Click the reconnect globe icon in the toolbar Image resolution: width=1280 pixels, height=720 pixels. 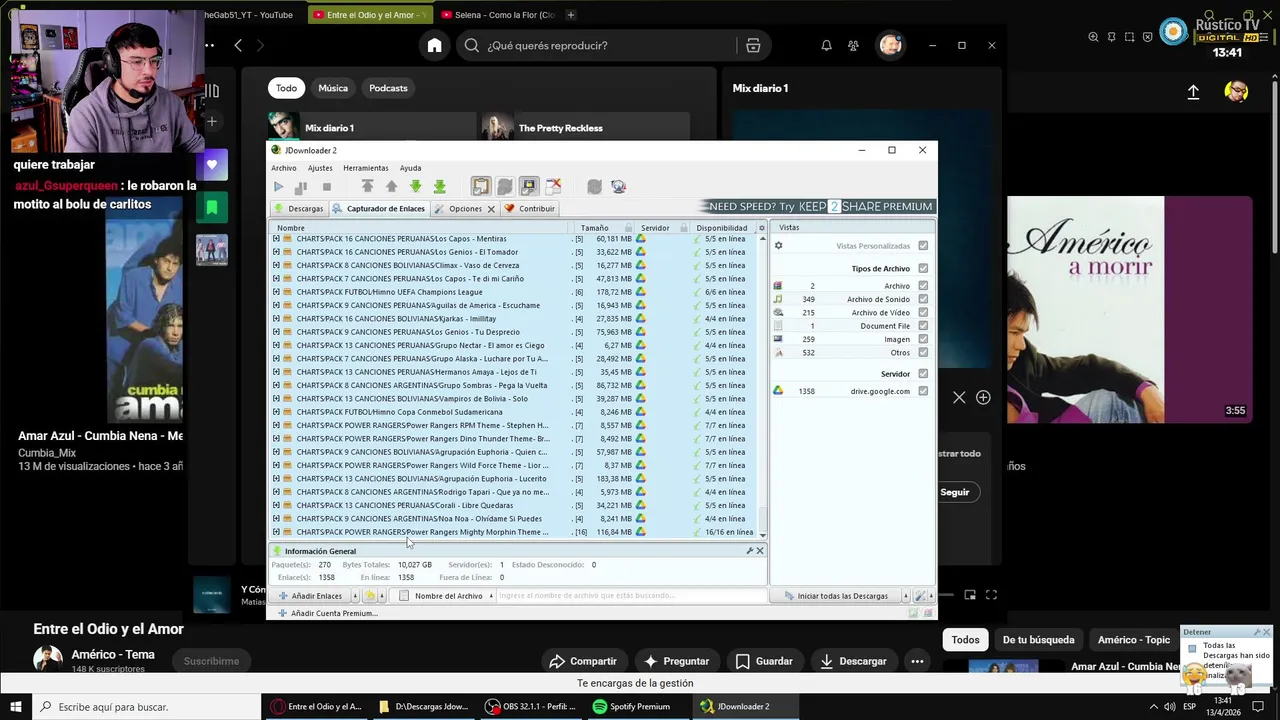(x=618, y=187)
